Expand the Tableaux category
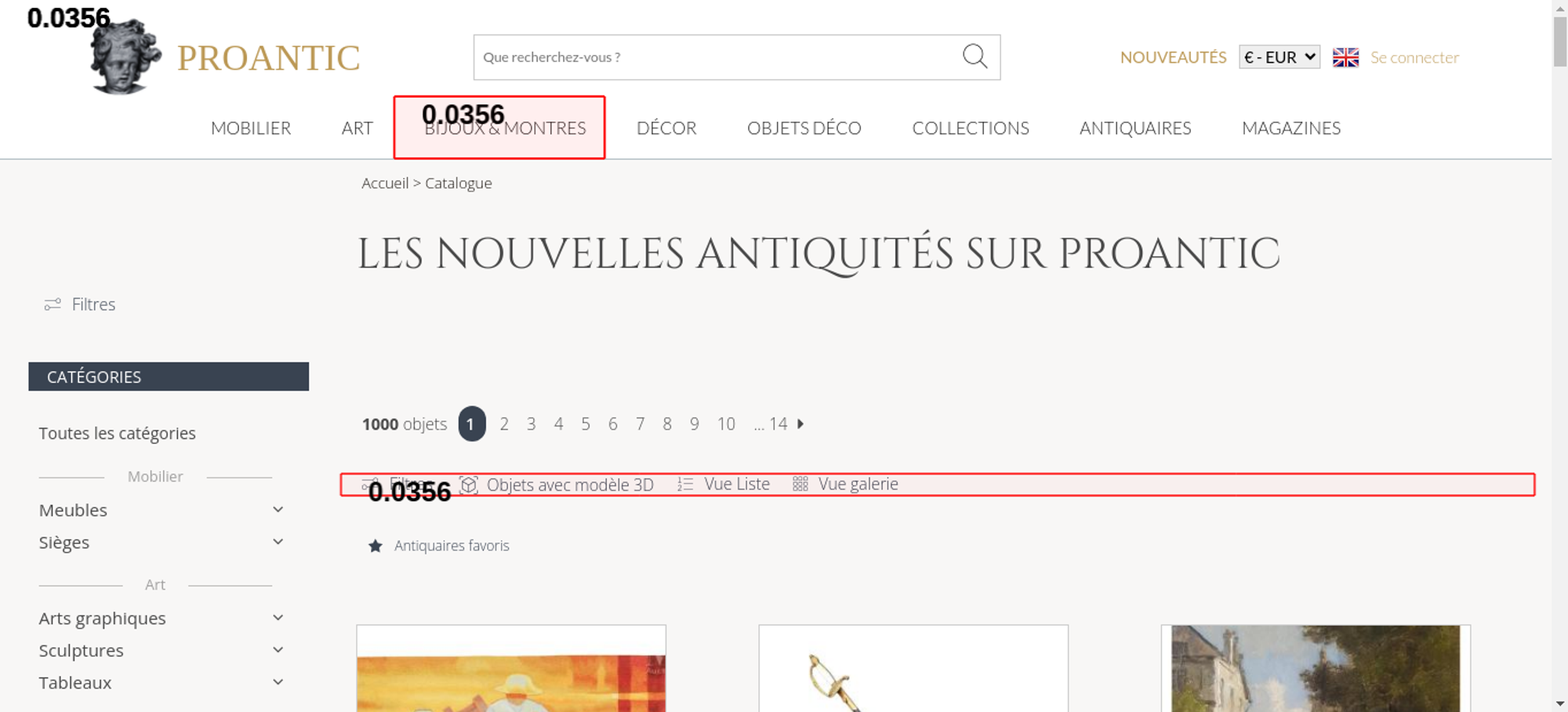Image resolution: width=1568 pixels, height=712 pixels. pos(278,682)
